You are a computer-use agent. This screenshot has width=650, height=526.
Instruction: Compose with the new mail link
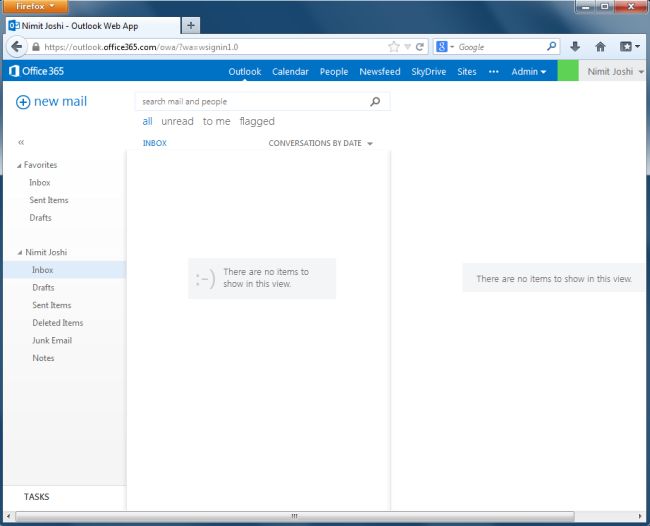61,102
